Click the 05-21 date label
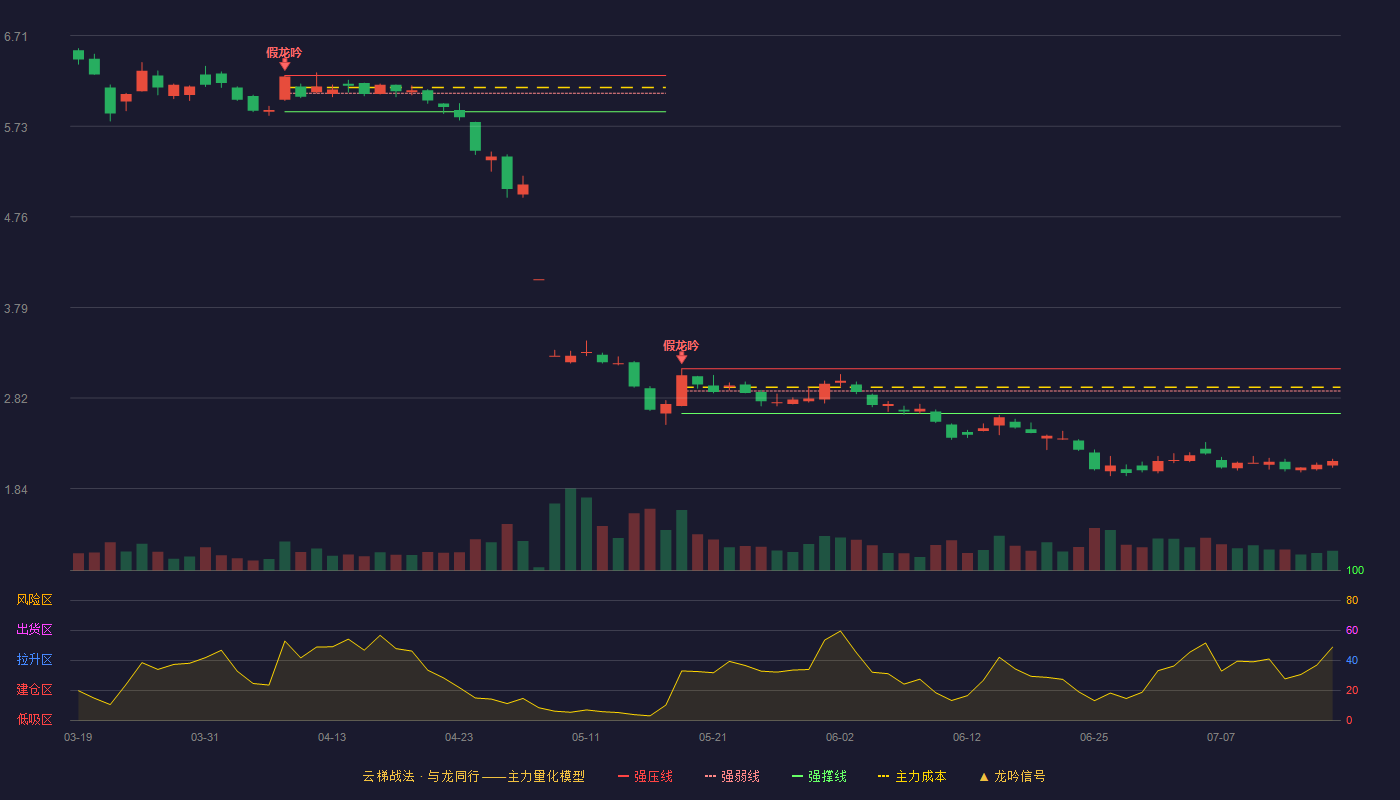This screenshot has height=800, width=1400. [713, 737]
